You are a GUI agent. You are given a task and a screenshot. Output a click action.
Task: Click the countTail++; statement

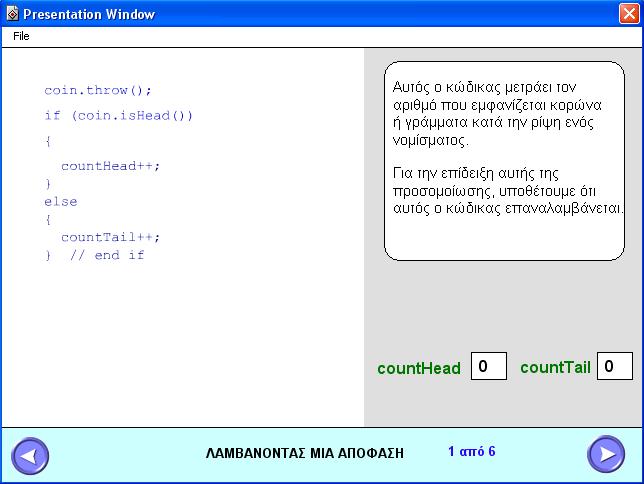coord(110,237)
